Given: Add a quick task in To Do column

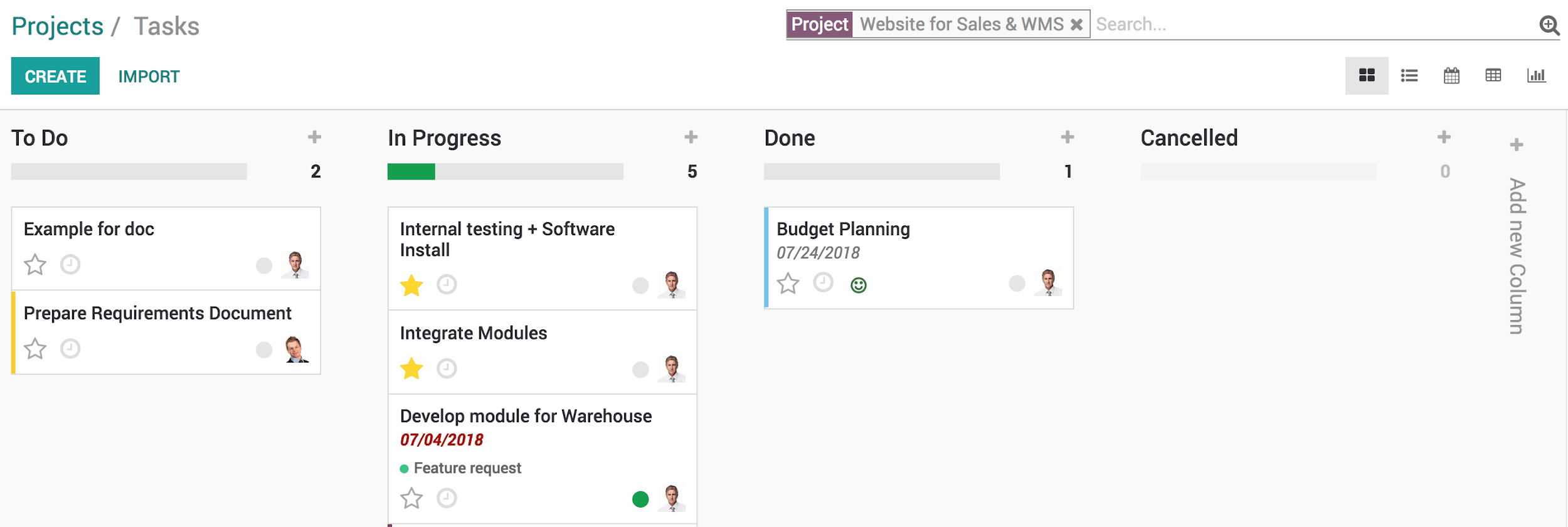Looking at the screenshot, I should (315, 137).
